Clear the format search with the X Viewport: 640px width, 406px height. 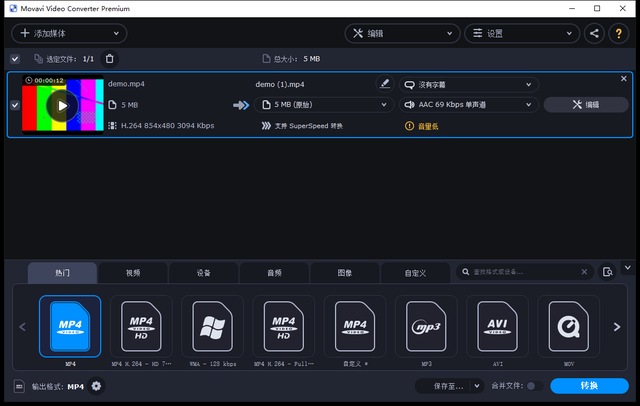click(584, 272)
